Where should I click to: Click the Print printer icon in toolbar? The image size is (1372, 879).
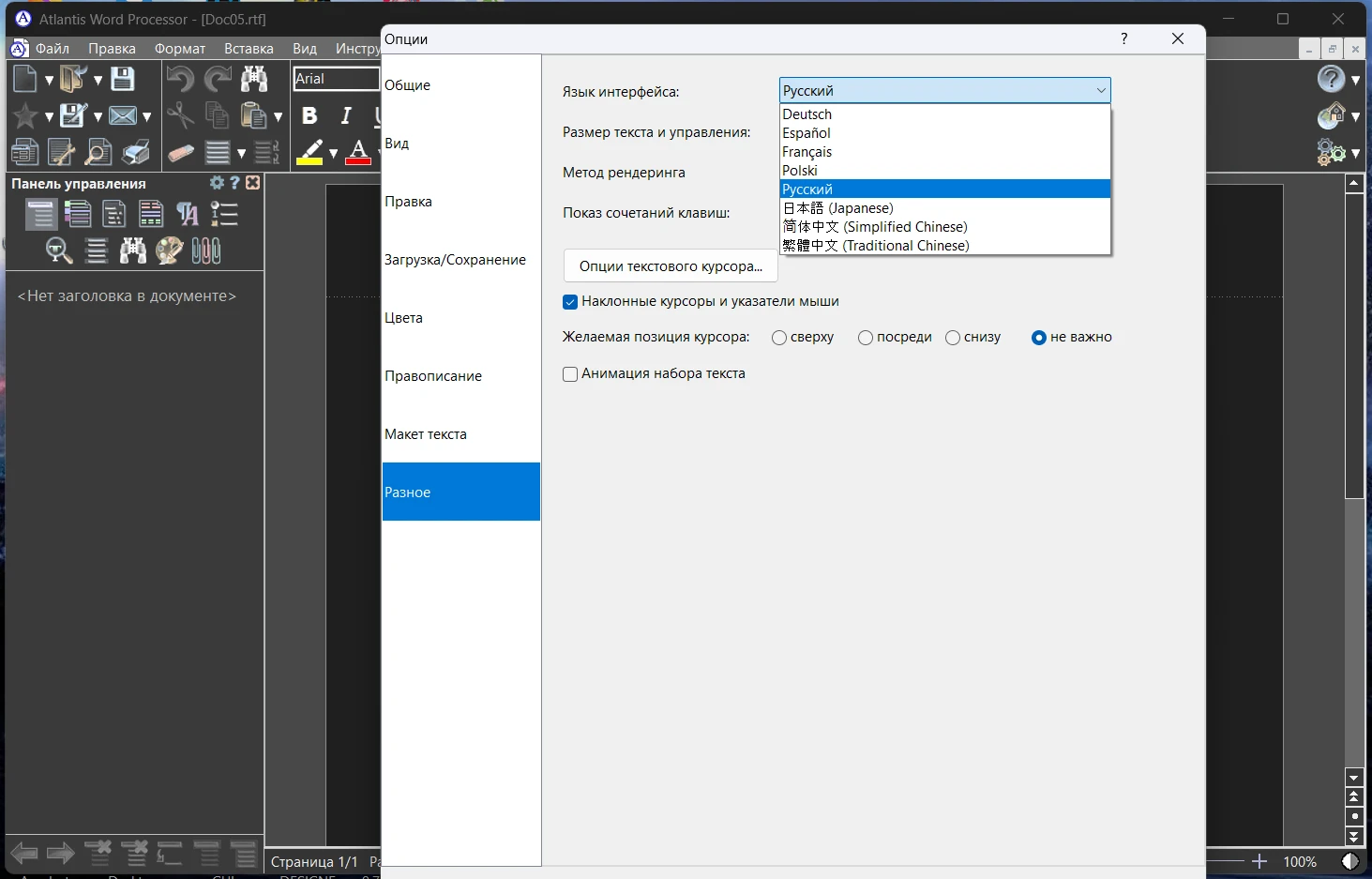coord(136,152)
